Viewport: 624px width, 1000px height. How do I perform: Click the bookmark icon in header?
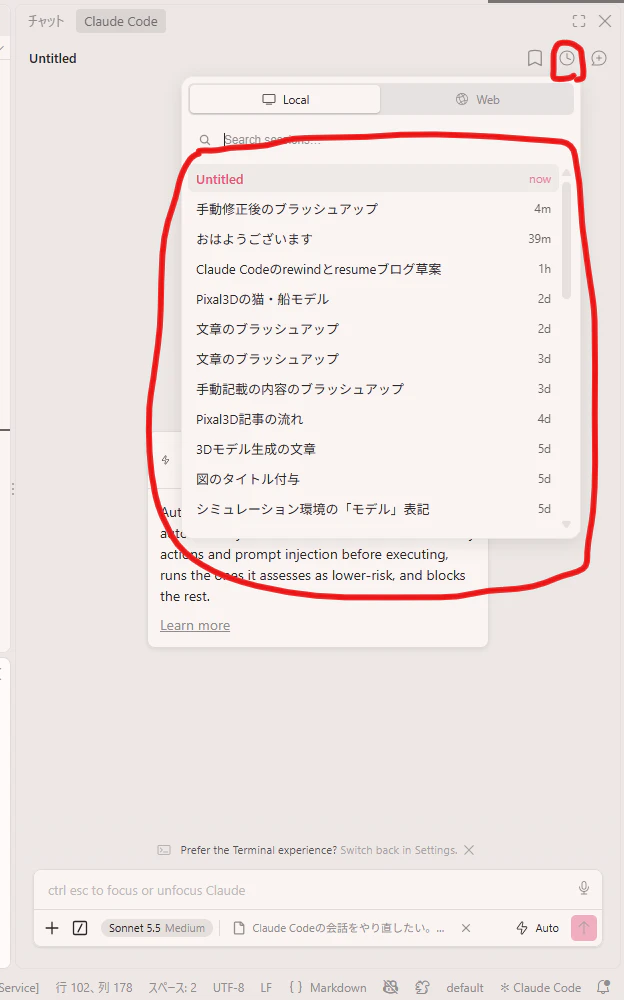[535, 59]
